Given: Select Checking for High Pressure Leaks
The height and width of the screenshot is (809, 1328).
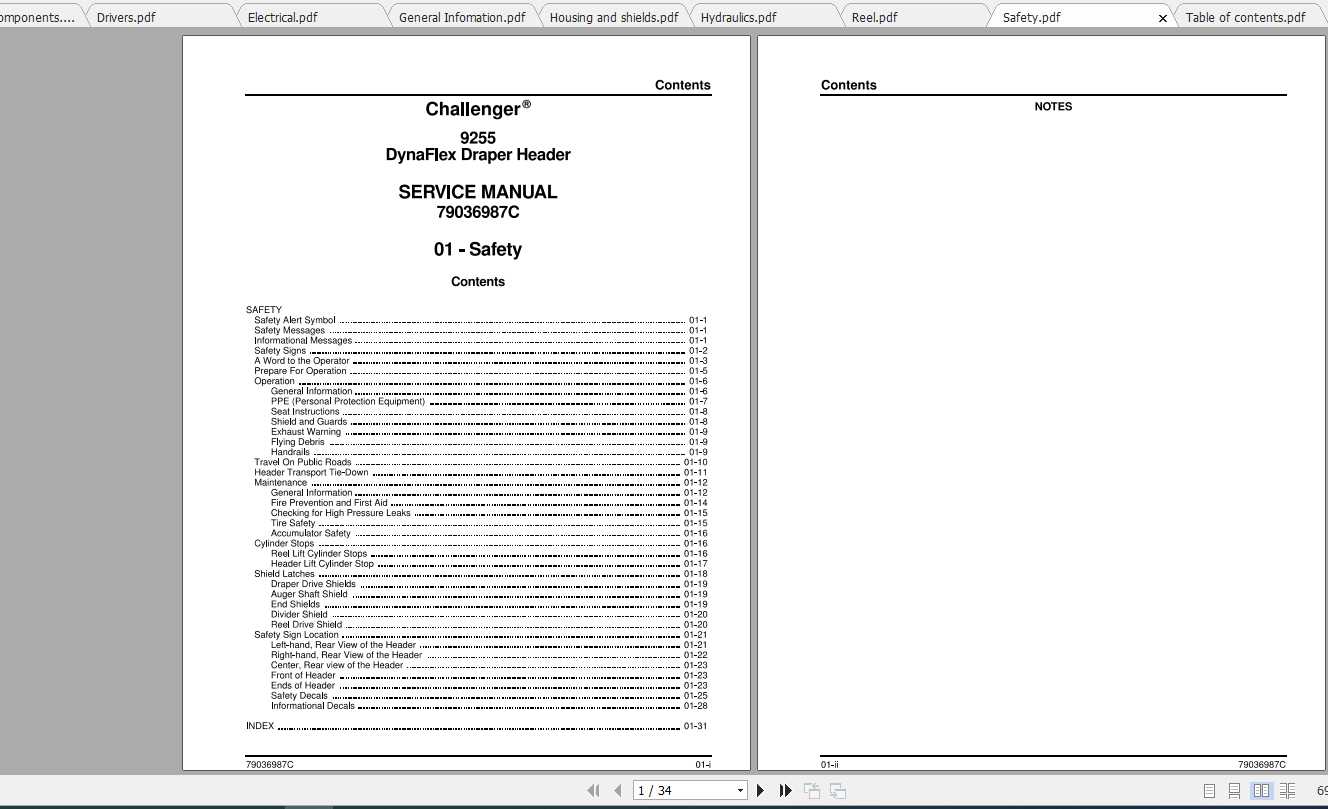Looking at the screenshot, I should (489, 513).
